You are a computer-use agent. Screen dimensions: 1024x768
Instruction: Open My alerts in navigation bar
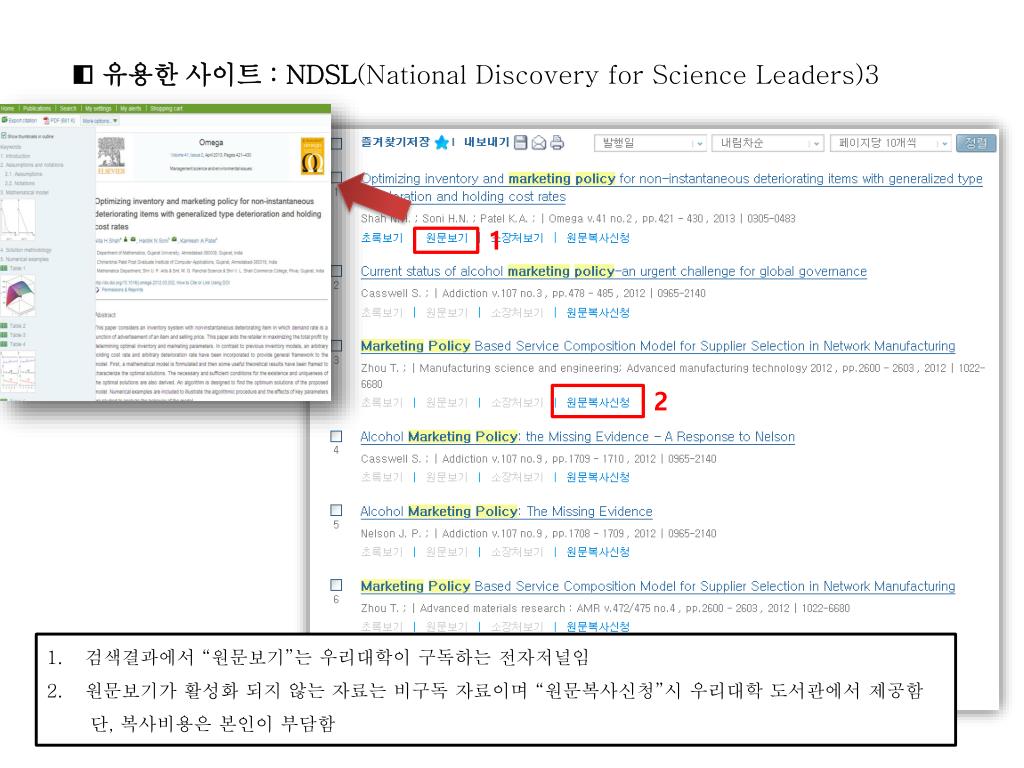[131, 108]
